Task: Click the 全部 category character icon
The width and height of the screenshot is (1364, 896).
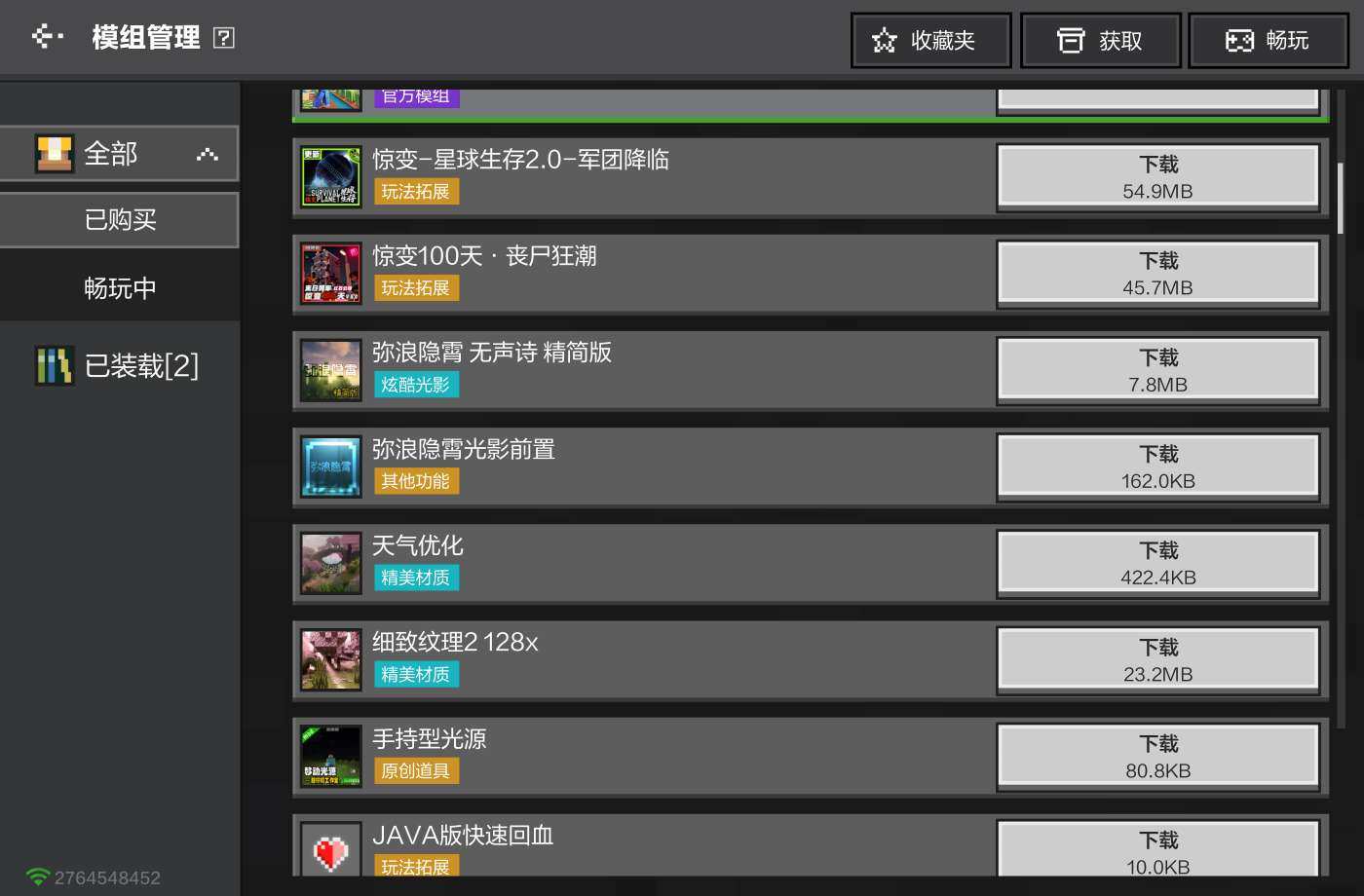Action: [55, 153]
